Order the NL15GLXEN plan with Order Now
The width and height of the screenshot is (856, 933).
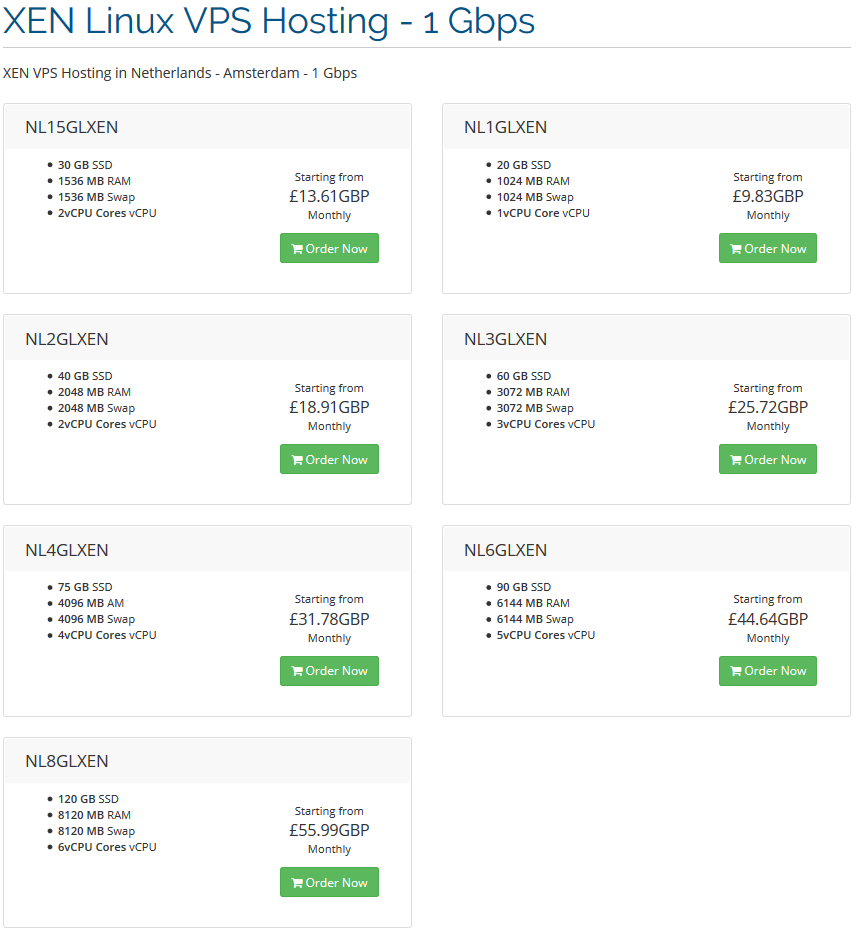[x=329, y=248]
